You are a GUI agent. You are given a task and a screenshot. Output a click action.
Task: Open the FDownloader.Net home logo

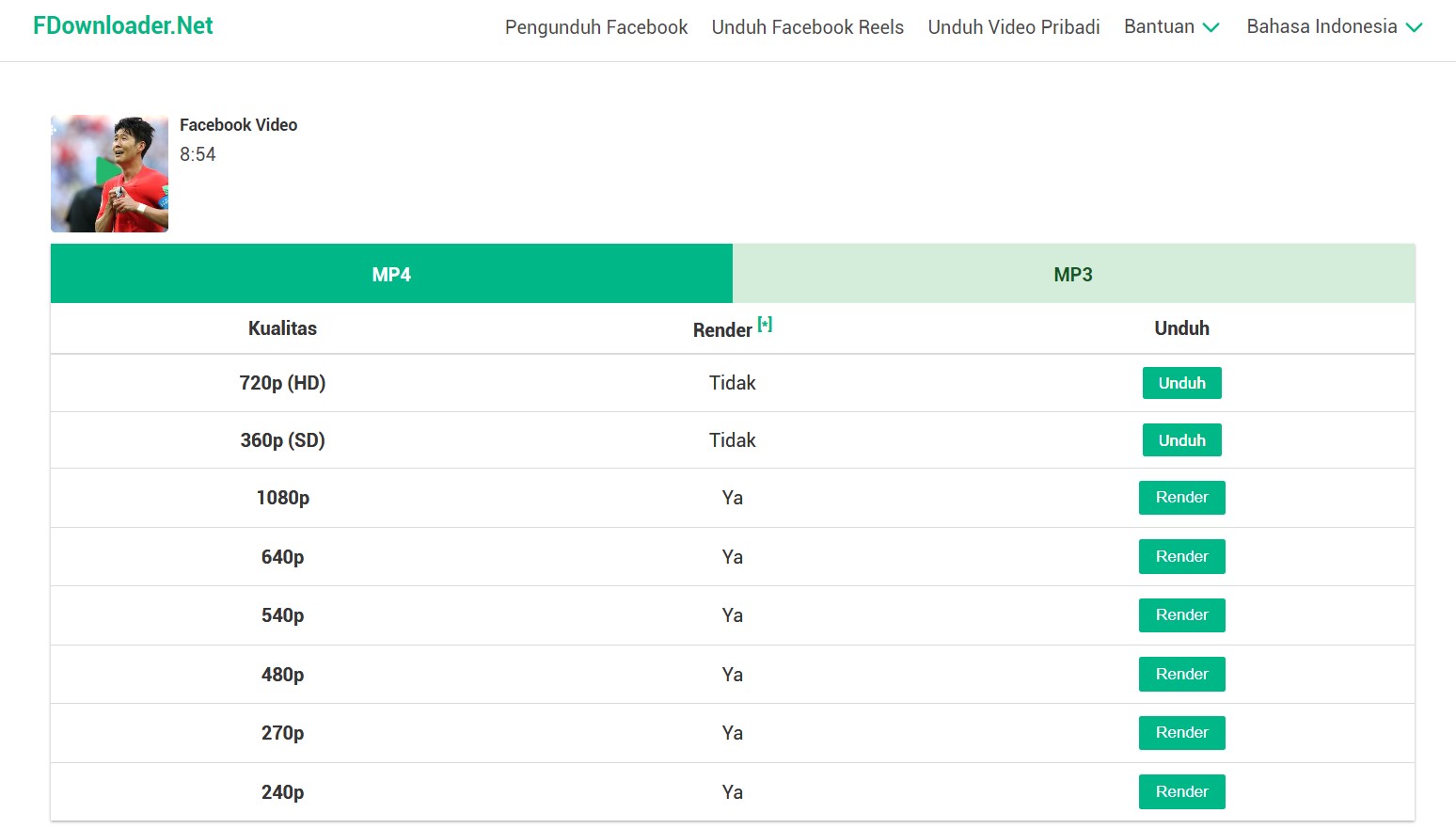tap(123, 26)
